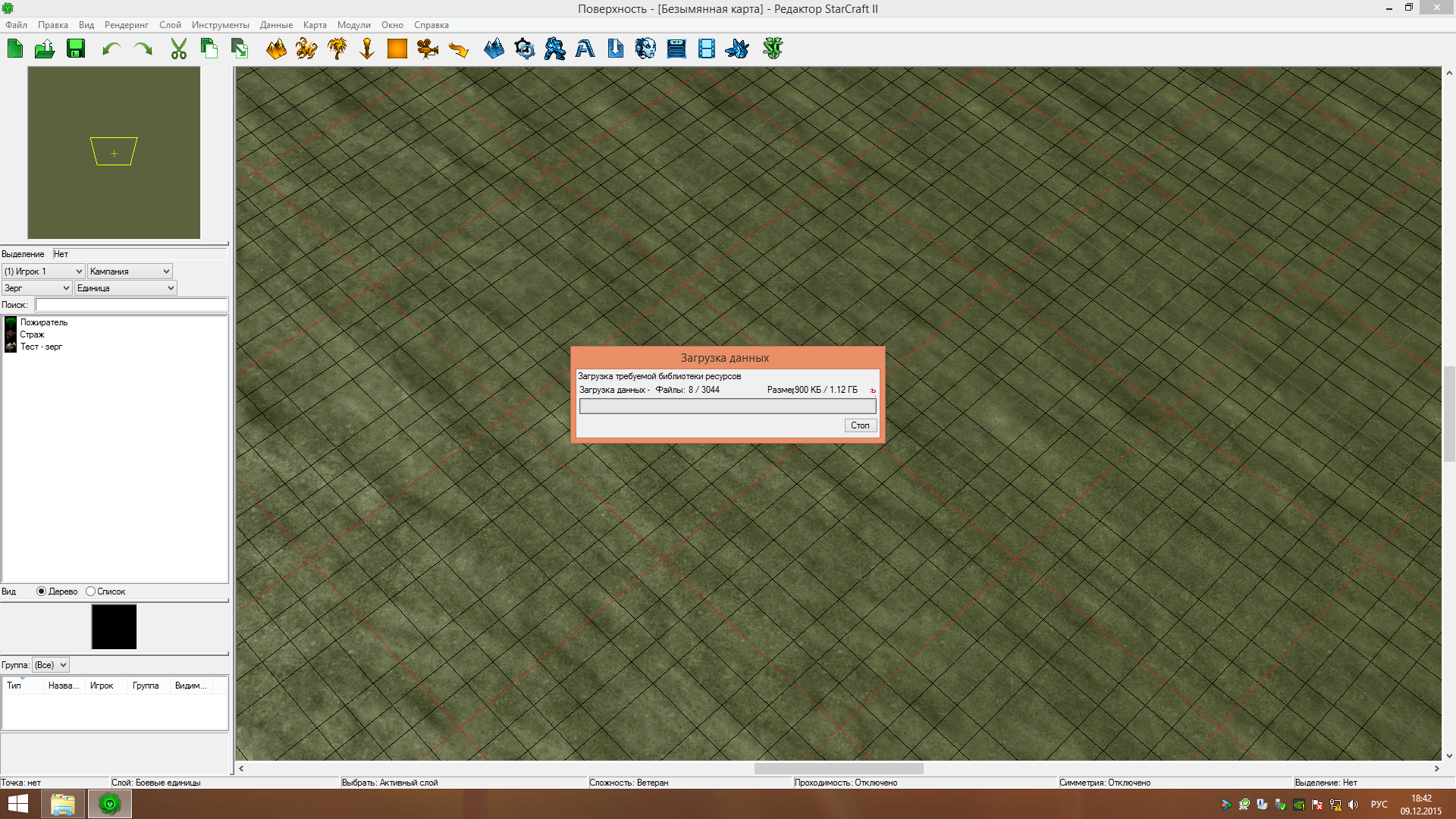Select the Страж unit entry
1456x819 pixels.
pyautogui.click(x=32, y=334)
